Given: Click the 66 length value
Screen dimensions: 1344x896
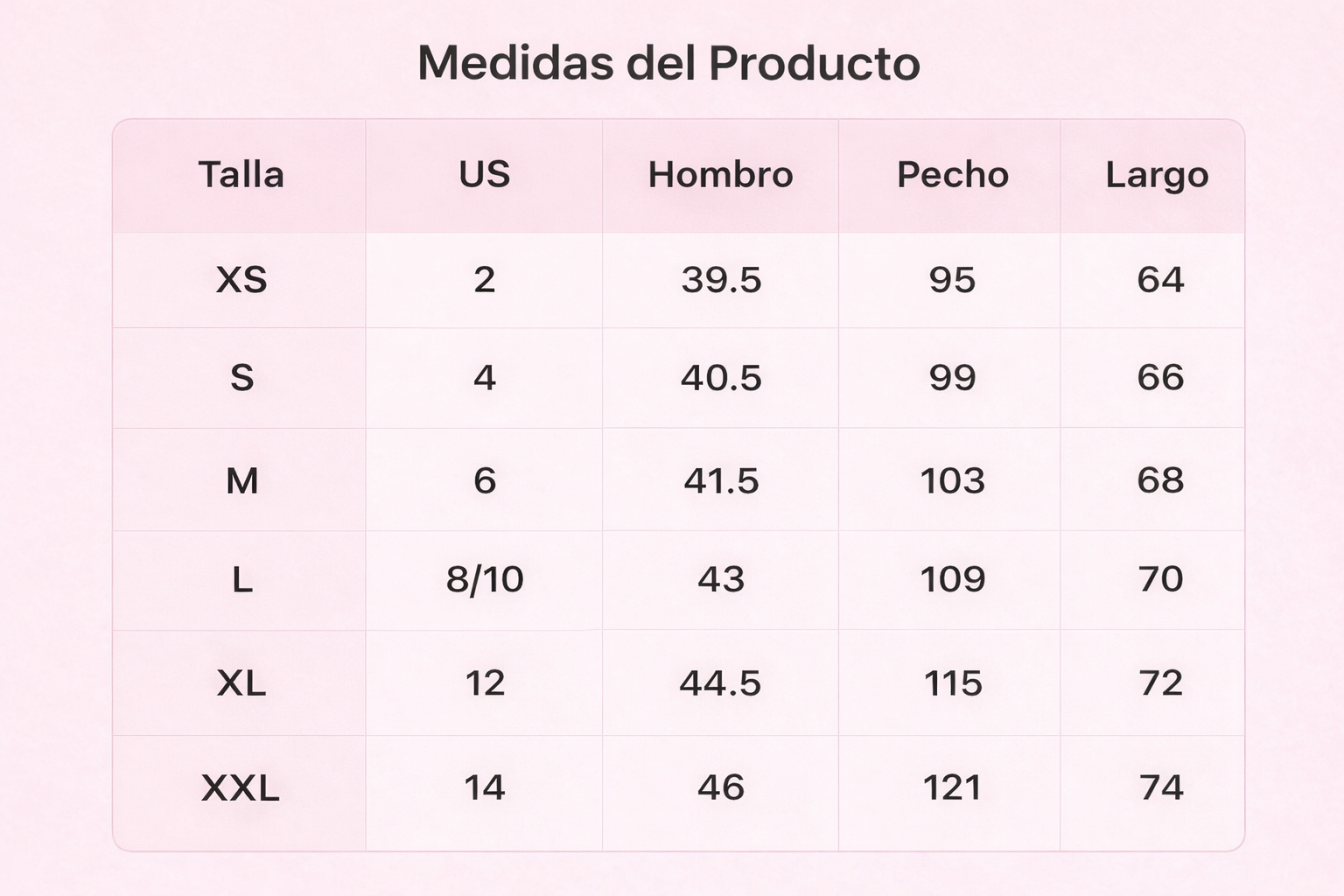Looking at the screenshot, I should (1160, 378).
